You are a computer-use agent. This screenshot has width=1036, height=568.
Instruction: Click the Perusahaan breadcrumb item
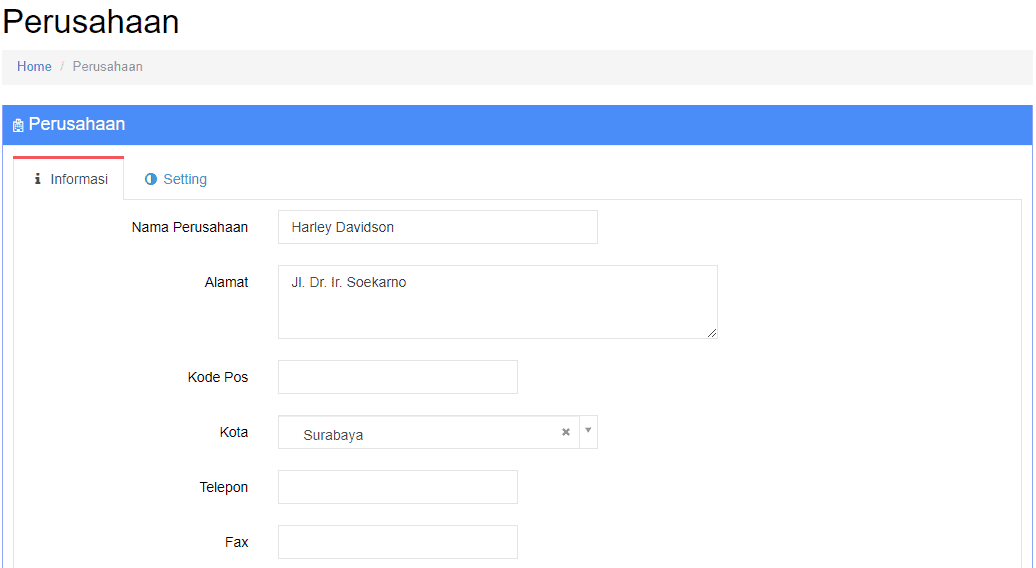tap(108, 67)
